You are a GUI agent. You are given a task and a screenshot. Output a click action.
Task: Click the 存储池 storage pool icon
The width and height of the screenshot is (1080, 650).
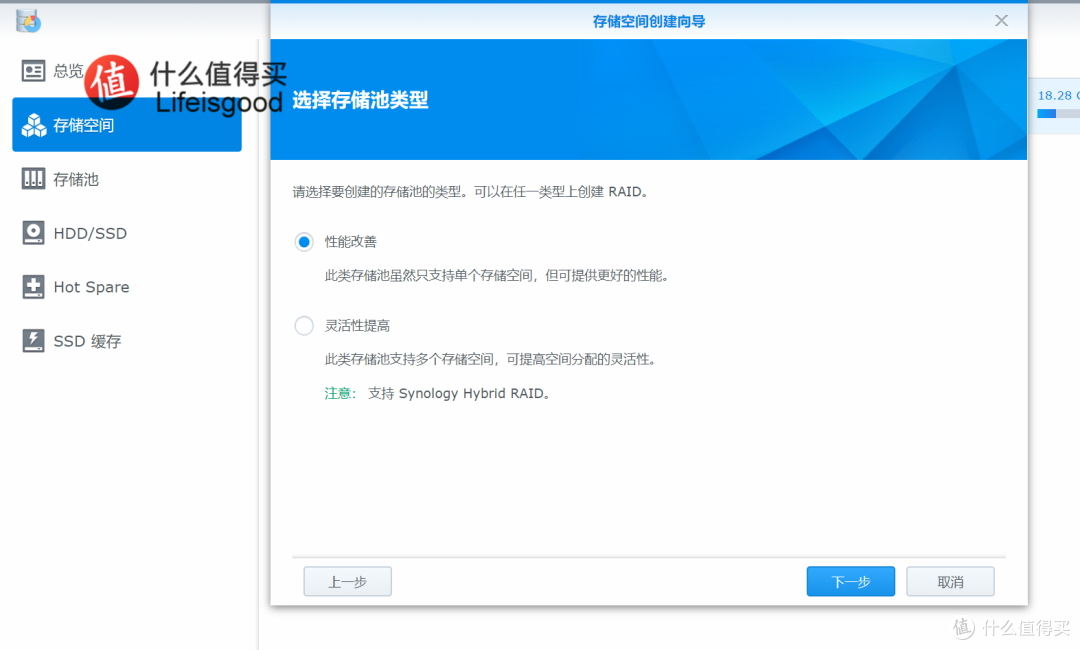(x=33, y=179)
